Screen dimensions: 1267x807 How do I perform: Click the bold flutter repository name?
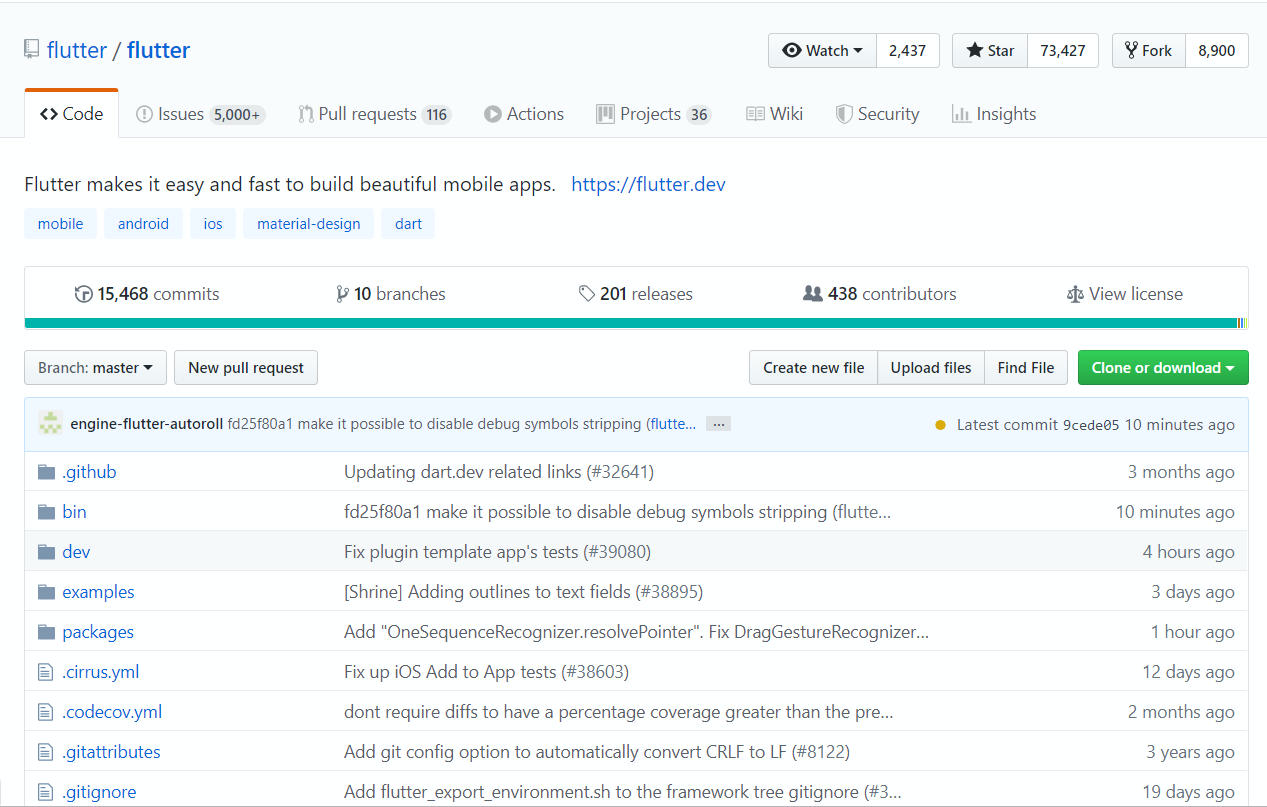point(158,50)
